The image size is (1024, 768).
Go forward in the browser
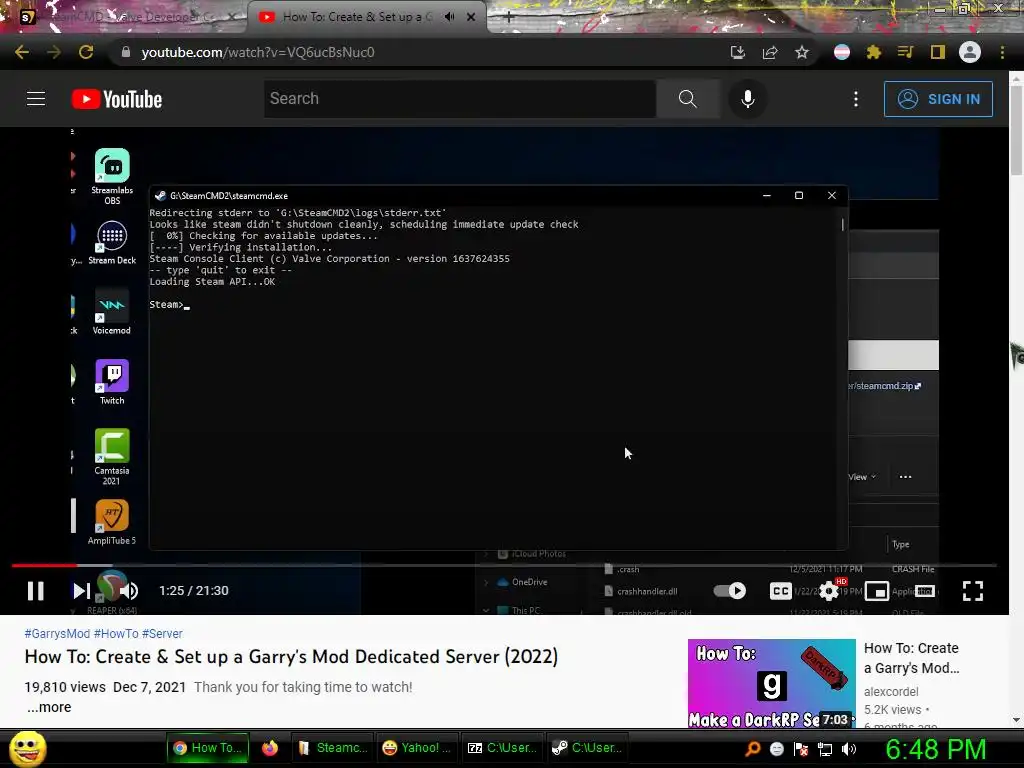(x=54, y=52)
